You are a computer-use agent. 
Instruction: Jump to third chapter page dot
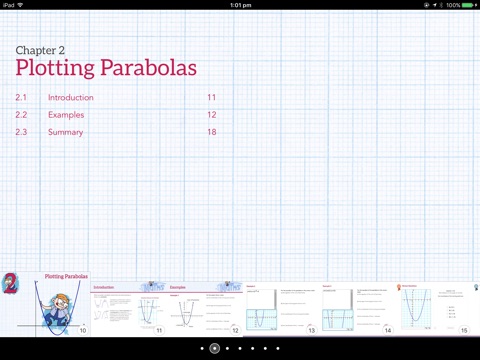227,348
